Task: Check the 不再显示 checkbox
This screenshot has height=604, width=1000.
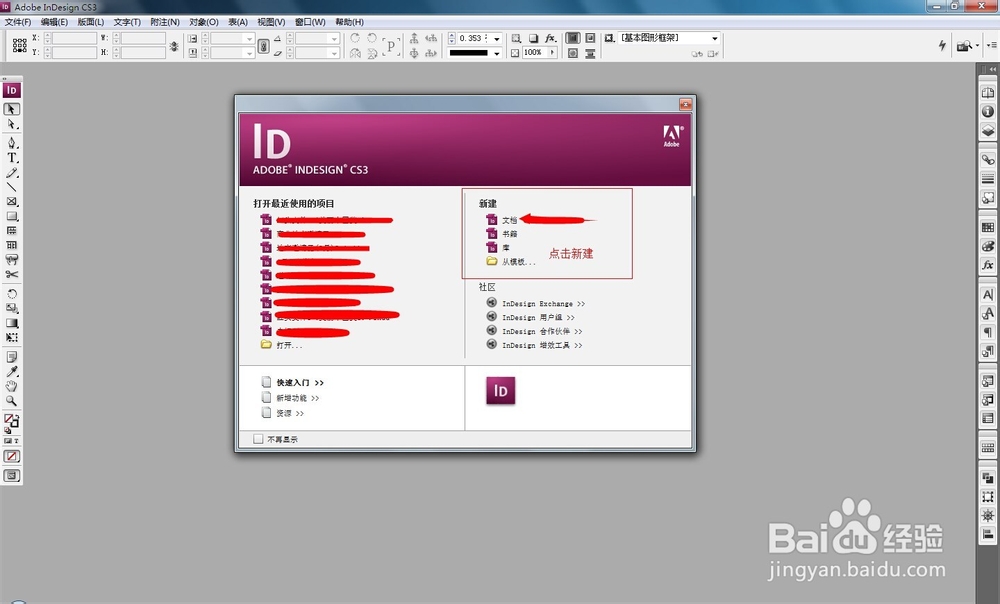Action: click(258, 439)
